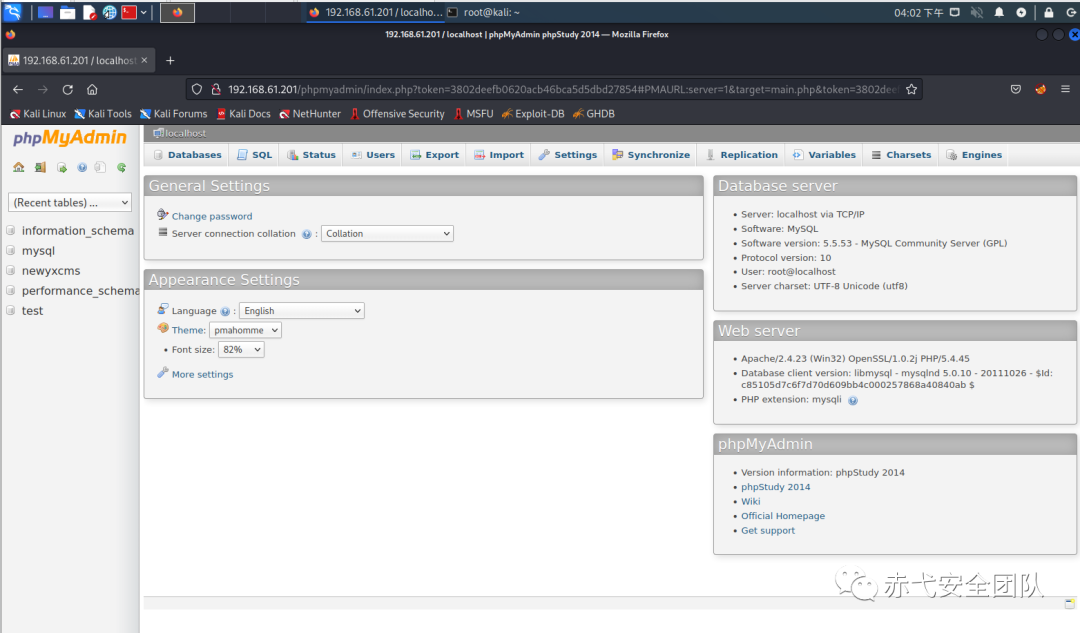Open the Settings tab

[568, 155]
